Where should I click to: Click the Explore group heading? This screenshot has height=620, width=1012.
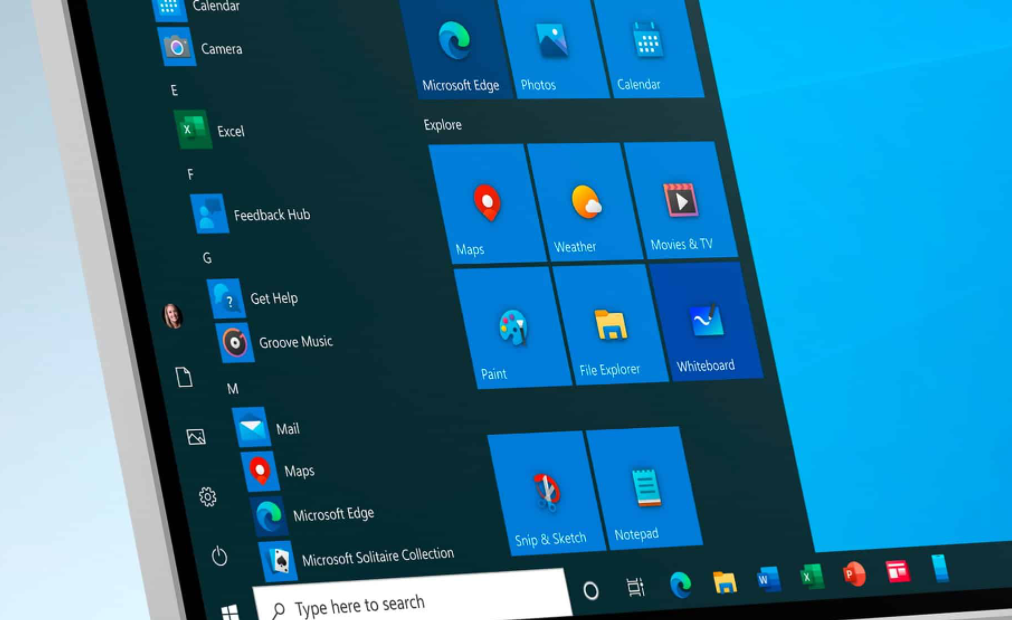pos(443,125)
